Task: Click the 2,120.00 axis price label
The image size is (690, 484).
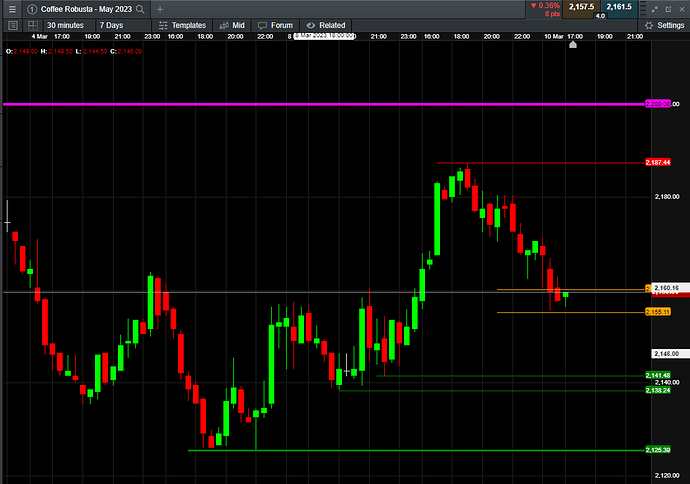Action: point(667,475)
